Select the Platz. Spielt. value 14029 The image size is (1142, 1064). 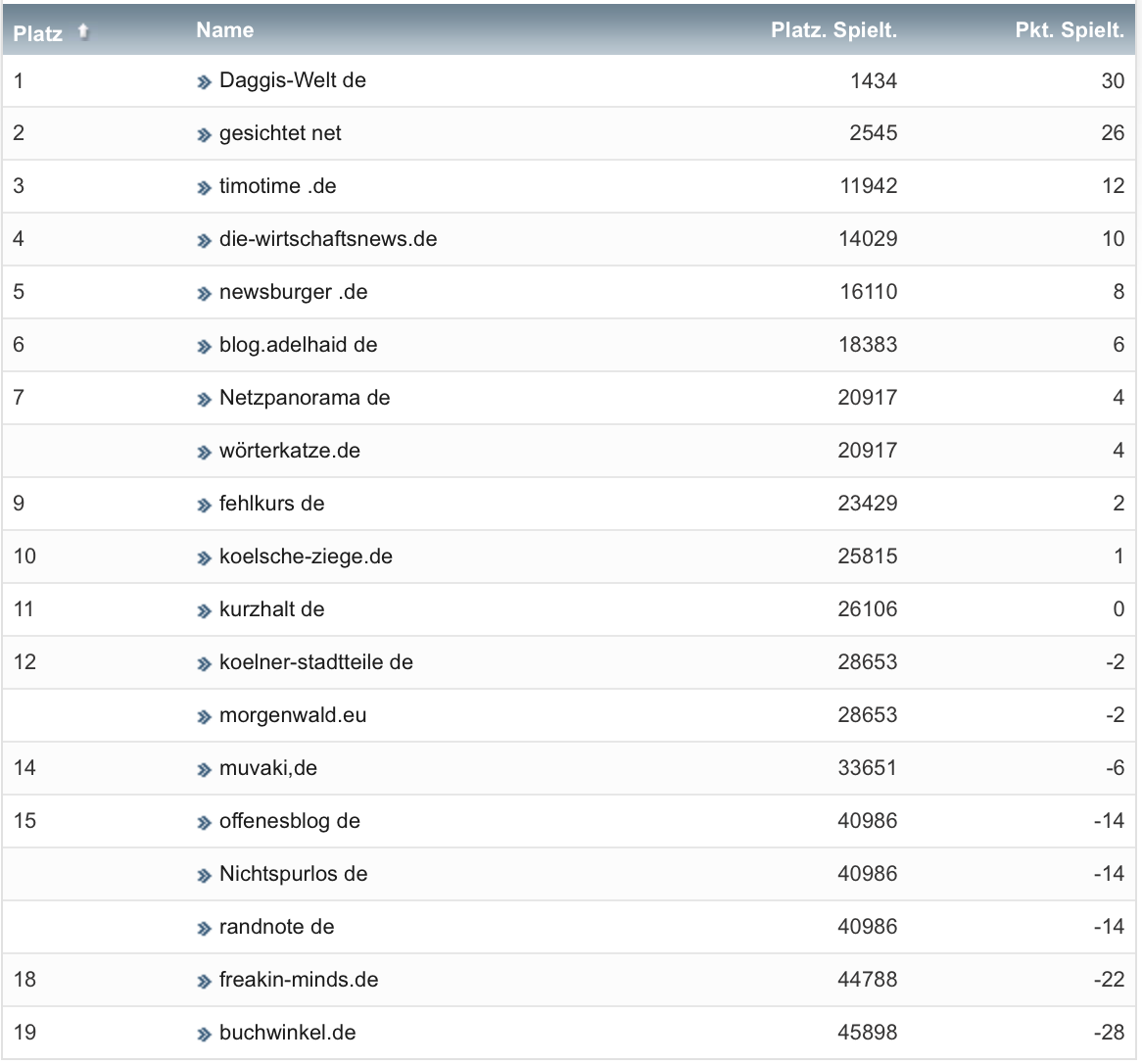tap(868, 239)
